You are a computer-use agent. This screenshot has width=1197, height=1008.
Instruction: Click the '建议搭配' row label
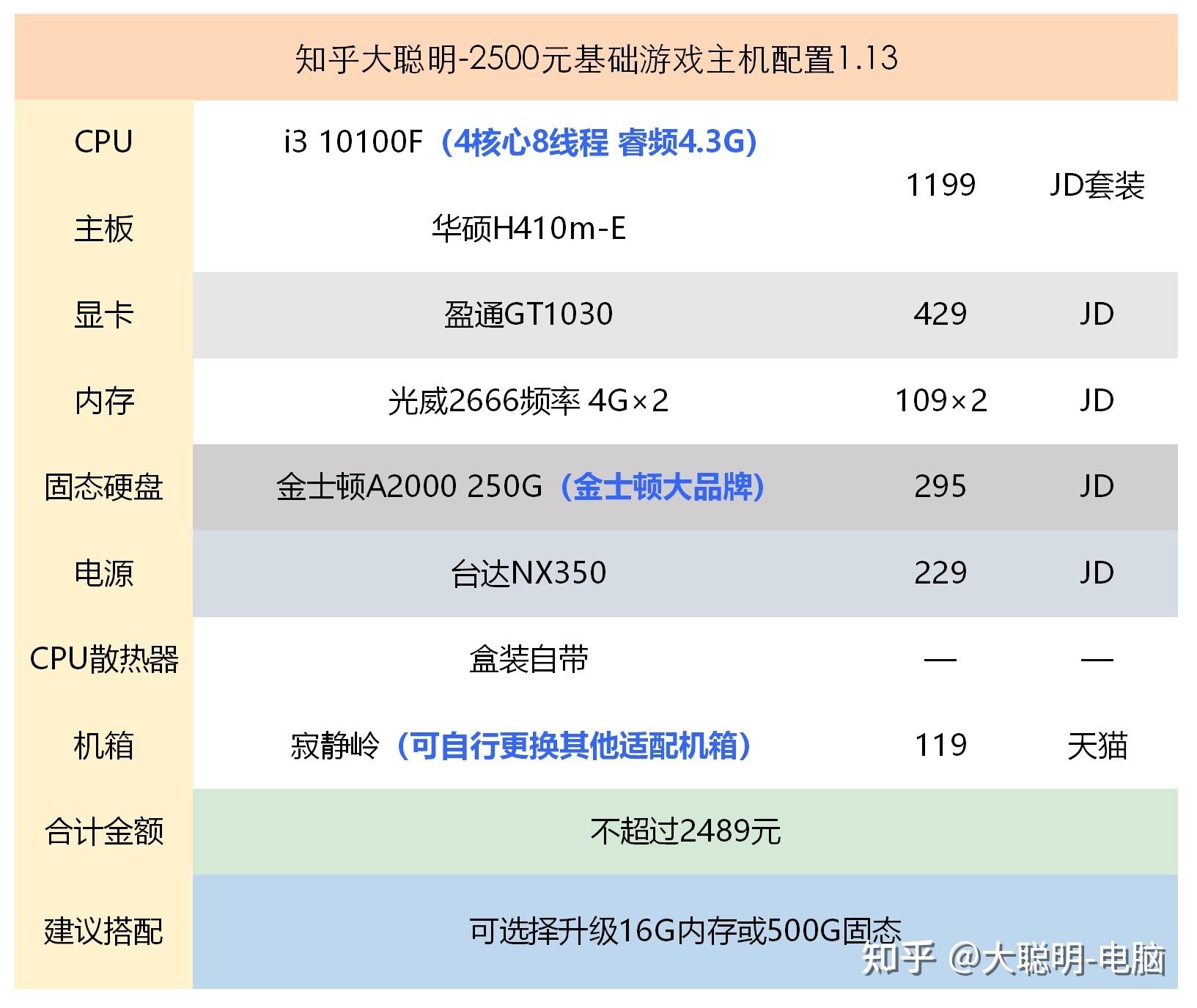(x=103, y=931)
